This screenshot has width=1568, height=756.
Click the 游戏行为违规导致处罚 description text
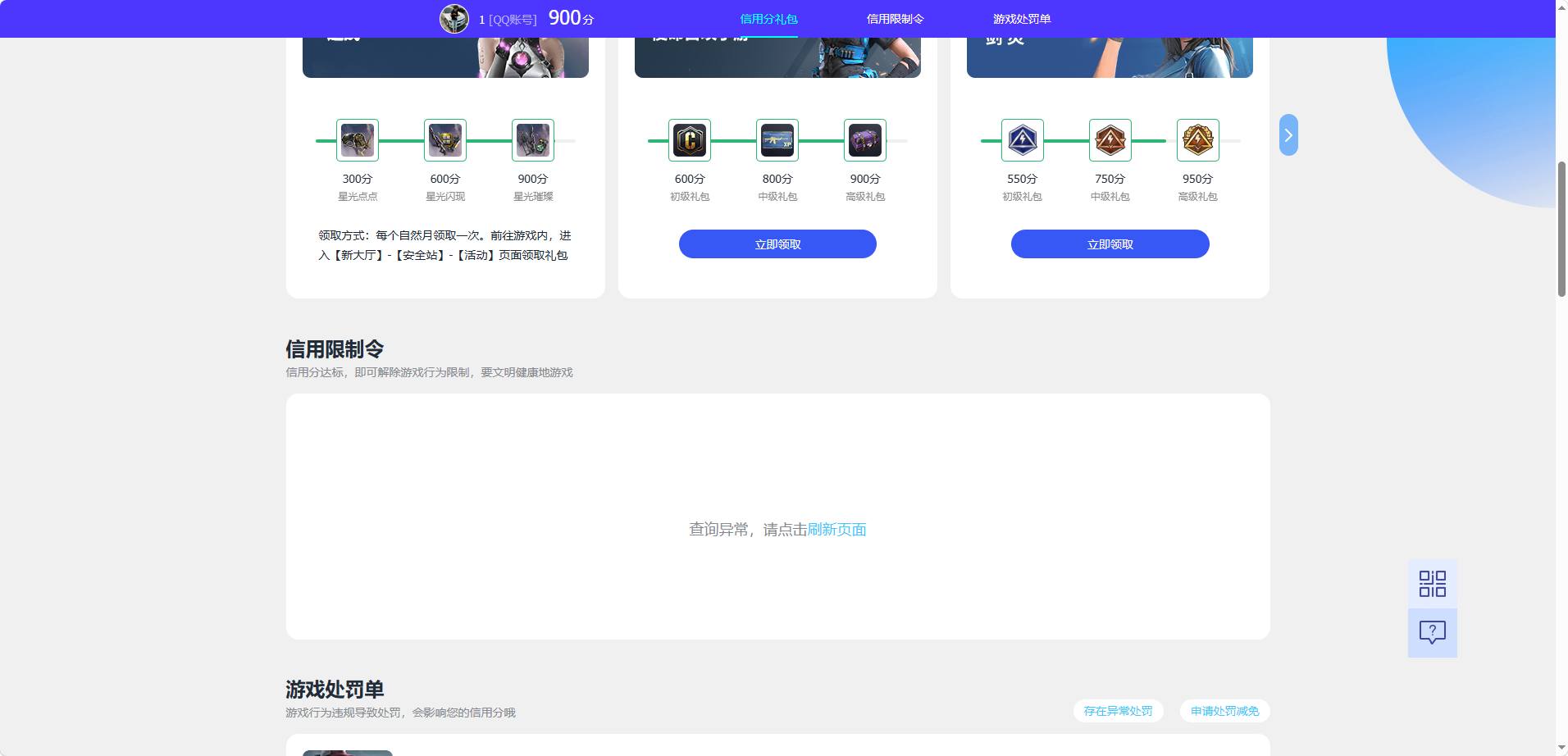coord(400,713)
